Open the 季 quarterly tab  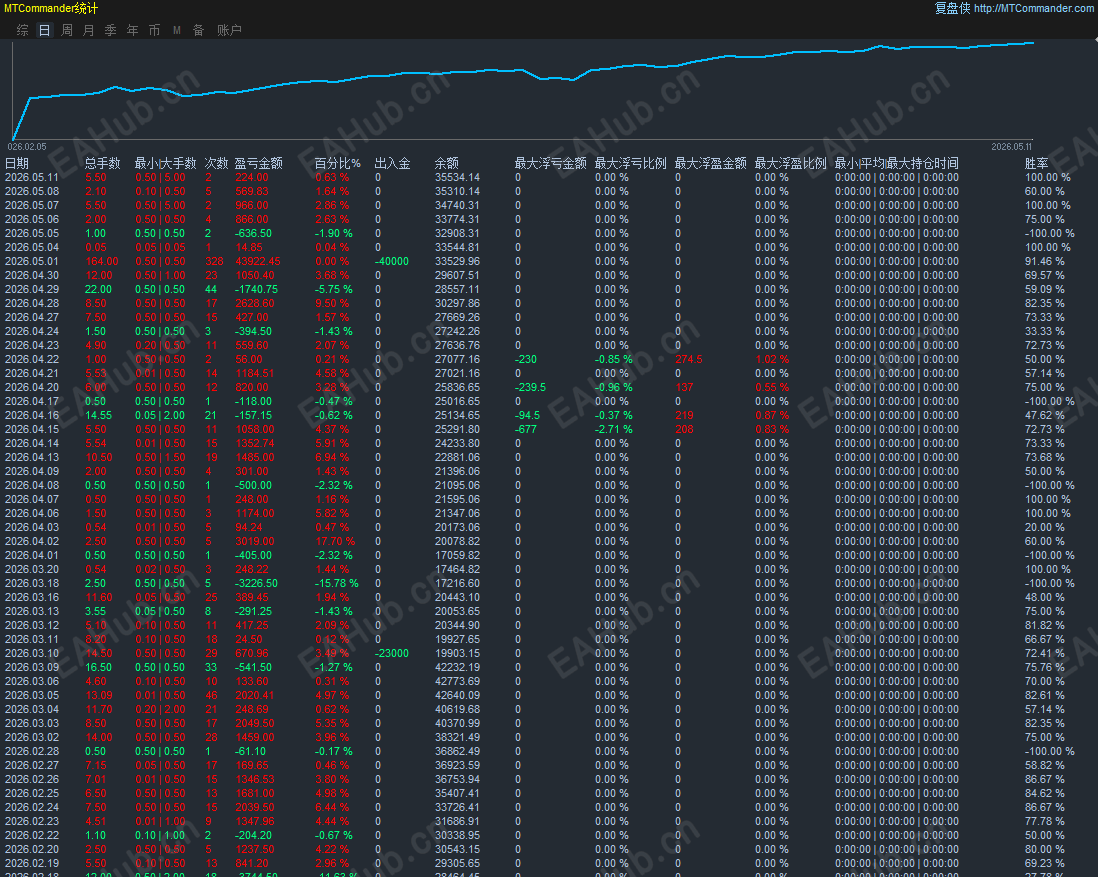111,30
